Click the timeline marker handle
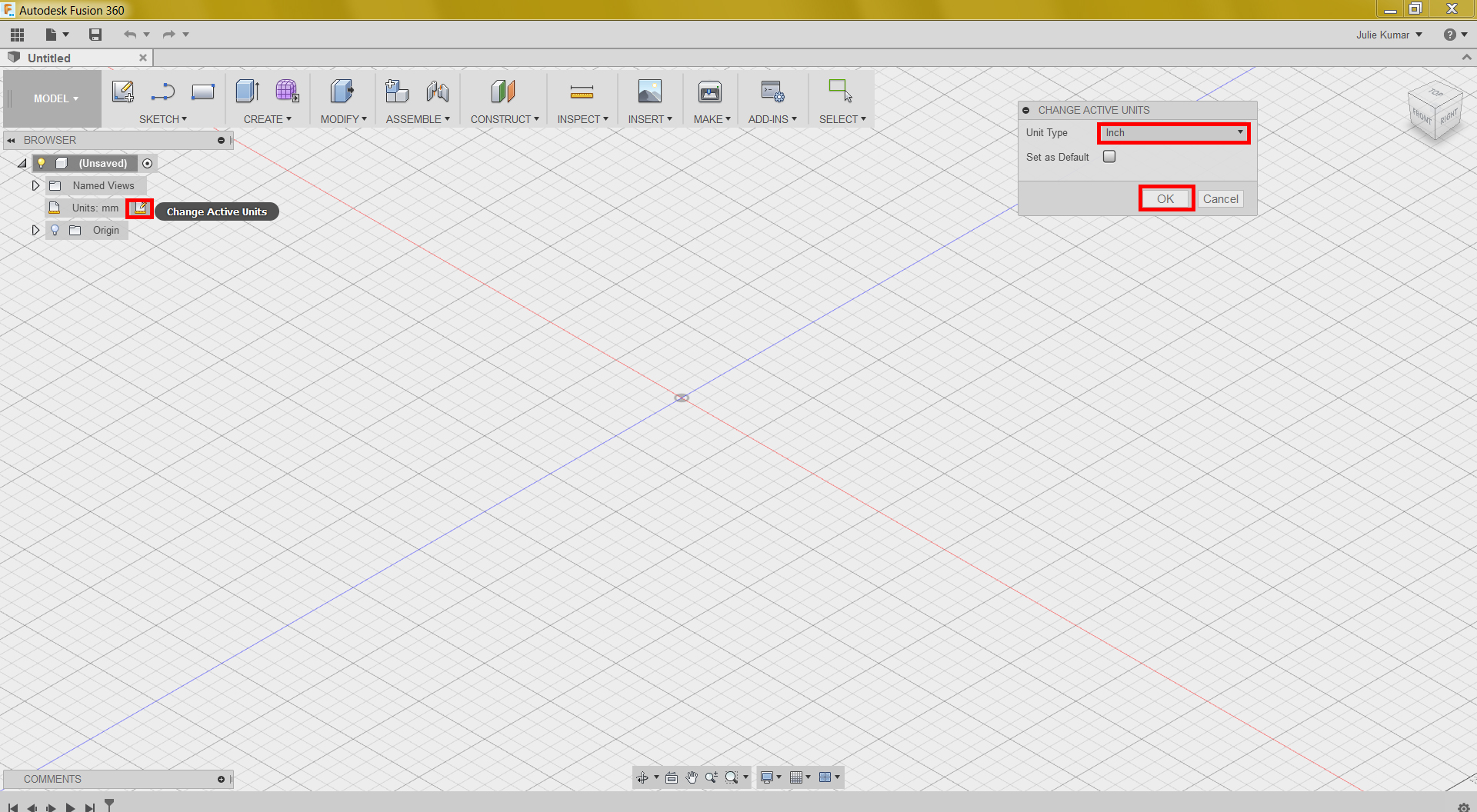Viewport: 1477px width, 812px height. click(109, 804)
